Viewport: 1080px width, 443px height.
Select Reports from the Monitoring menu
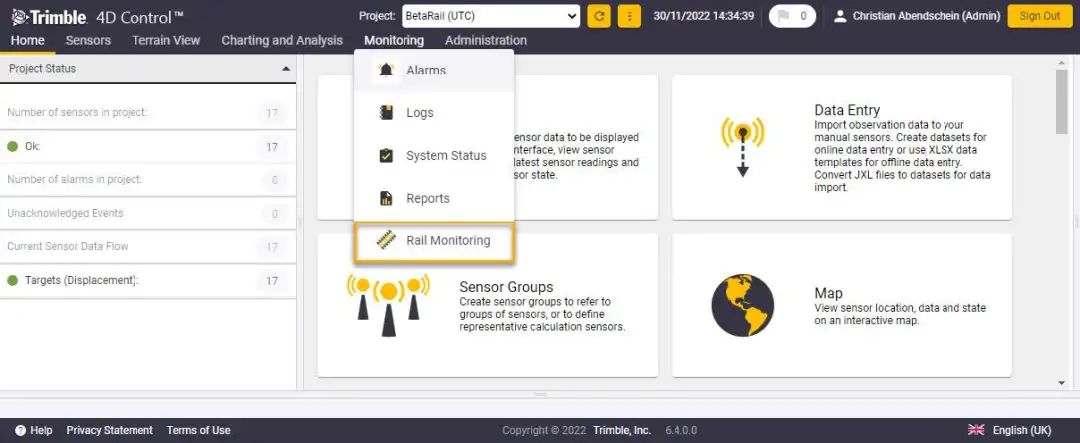[x=434, y=198]
